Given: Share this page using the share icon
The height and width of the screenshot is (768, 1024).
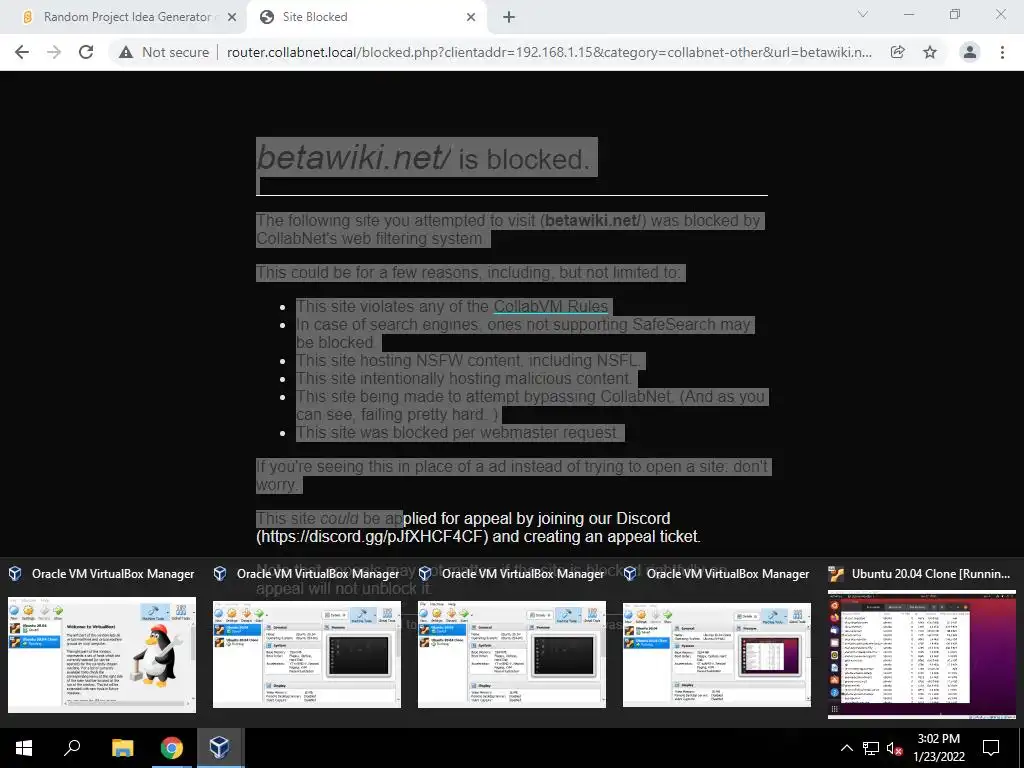Looking at the screenshot, I should pos(897,52).
